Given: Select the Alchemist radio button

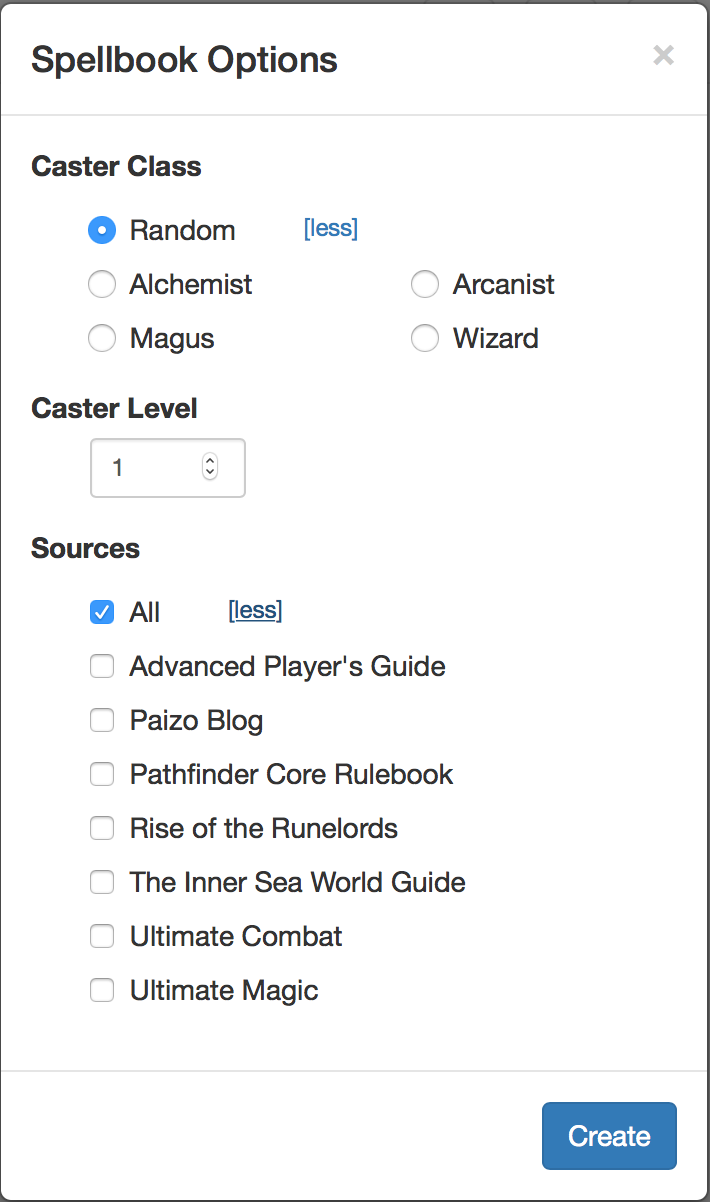Looking at the screenshot, I should coord(102,285).
